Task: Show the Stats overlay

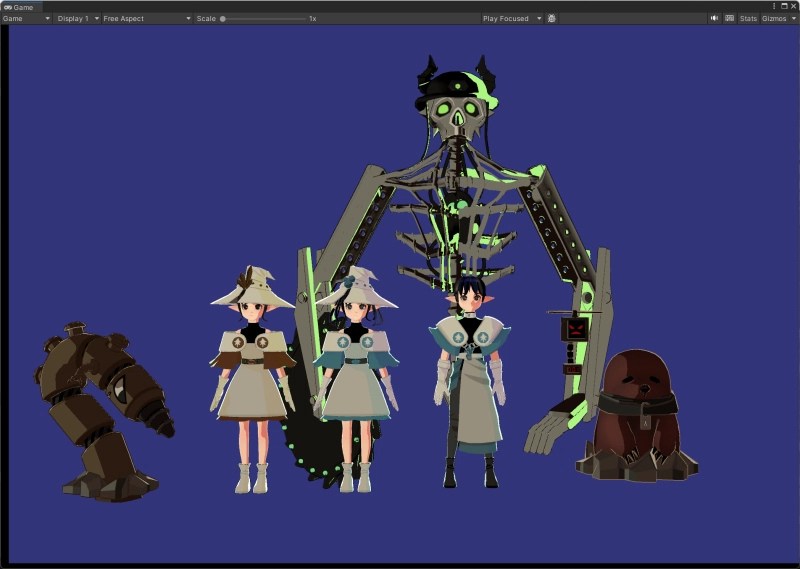Action: point(748,18)
